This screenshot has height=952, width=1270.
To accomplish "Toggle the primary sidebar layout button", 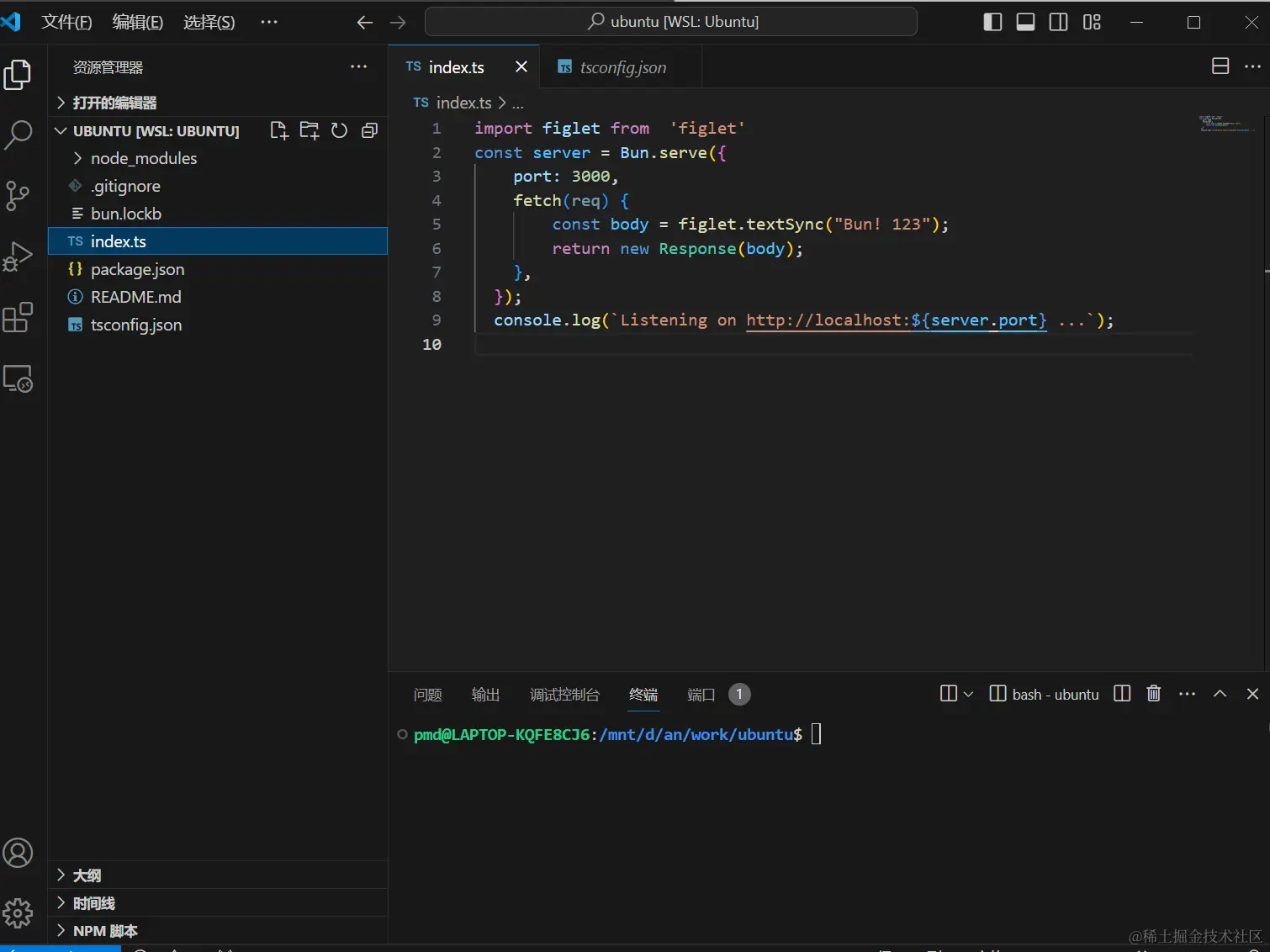I will click(x=992, y=22).
